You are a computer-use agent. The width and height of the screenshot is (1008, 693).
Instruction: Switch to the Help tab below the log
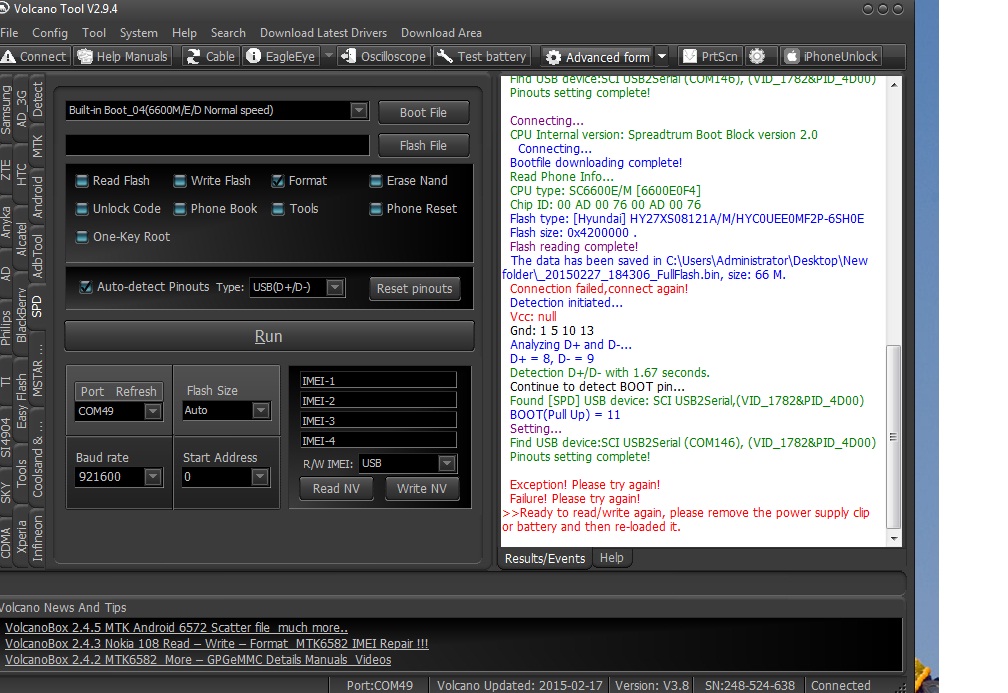(611, 558)
